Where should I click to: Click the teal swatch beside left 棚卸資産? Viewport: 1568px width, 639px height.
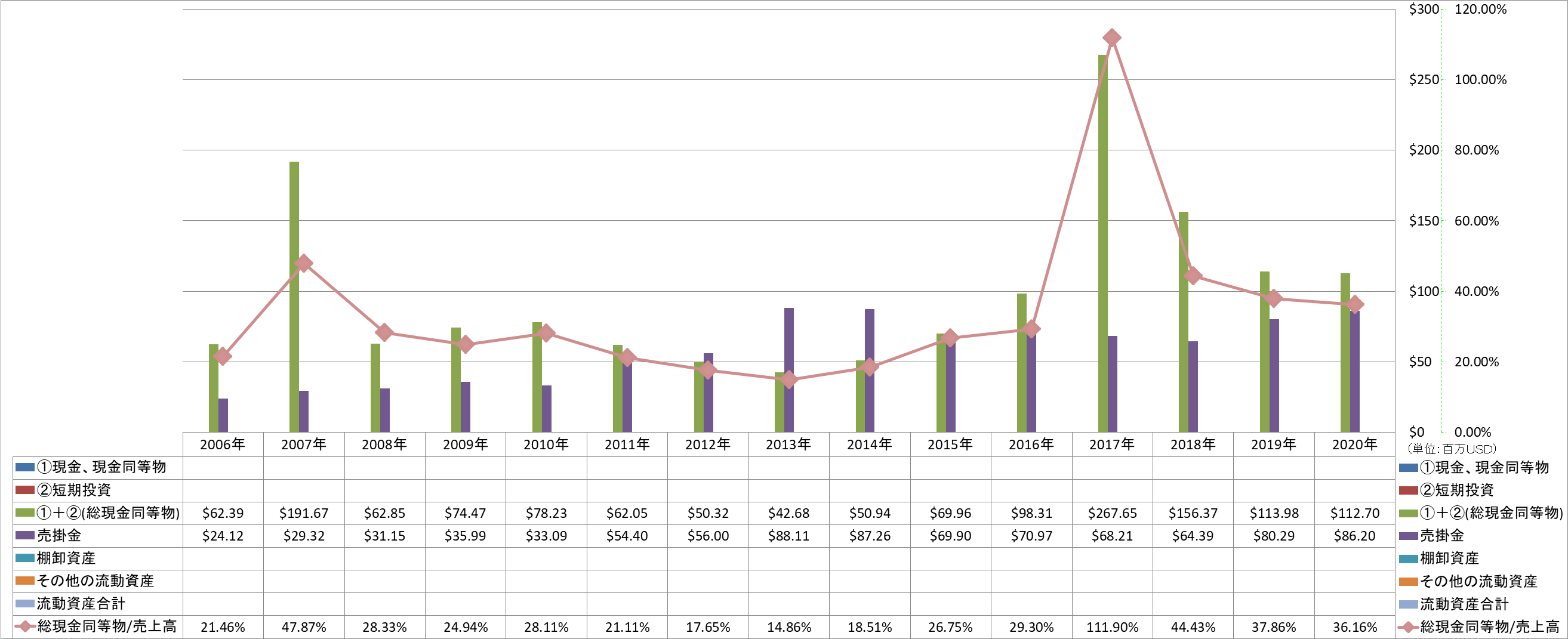pos(25,557)
